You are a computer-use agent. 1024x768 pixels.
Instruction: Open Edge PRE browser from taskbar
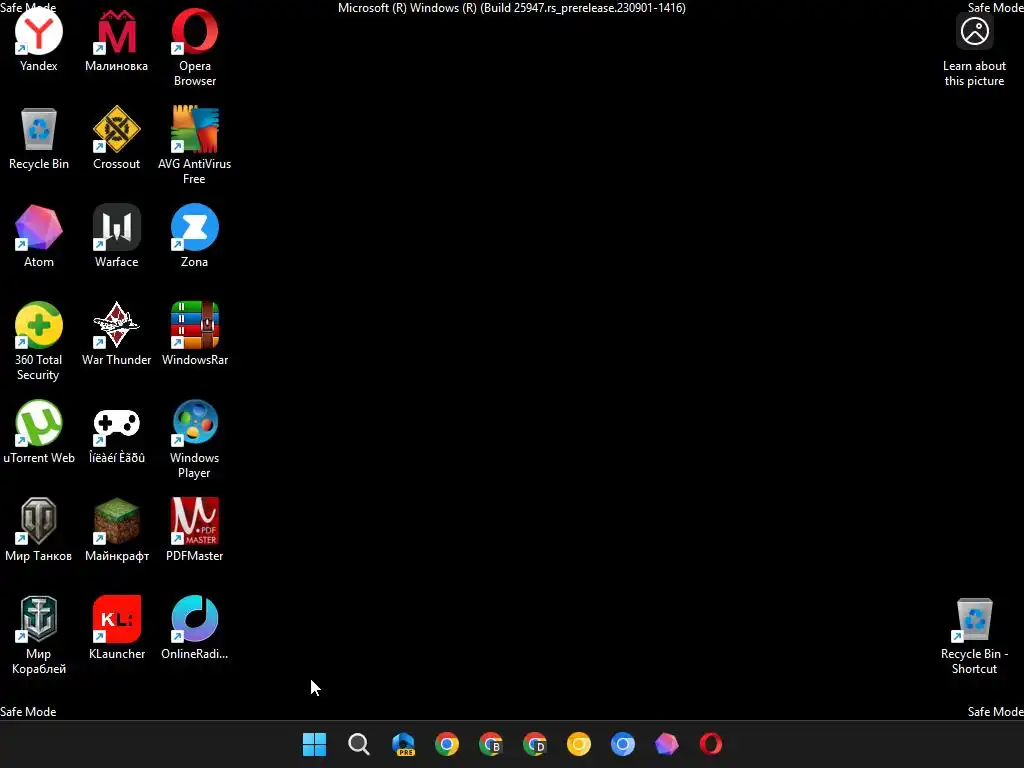coord(403,744)
